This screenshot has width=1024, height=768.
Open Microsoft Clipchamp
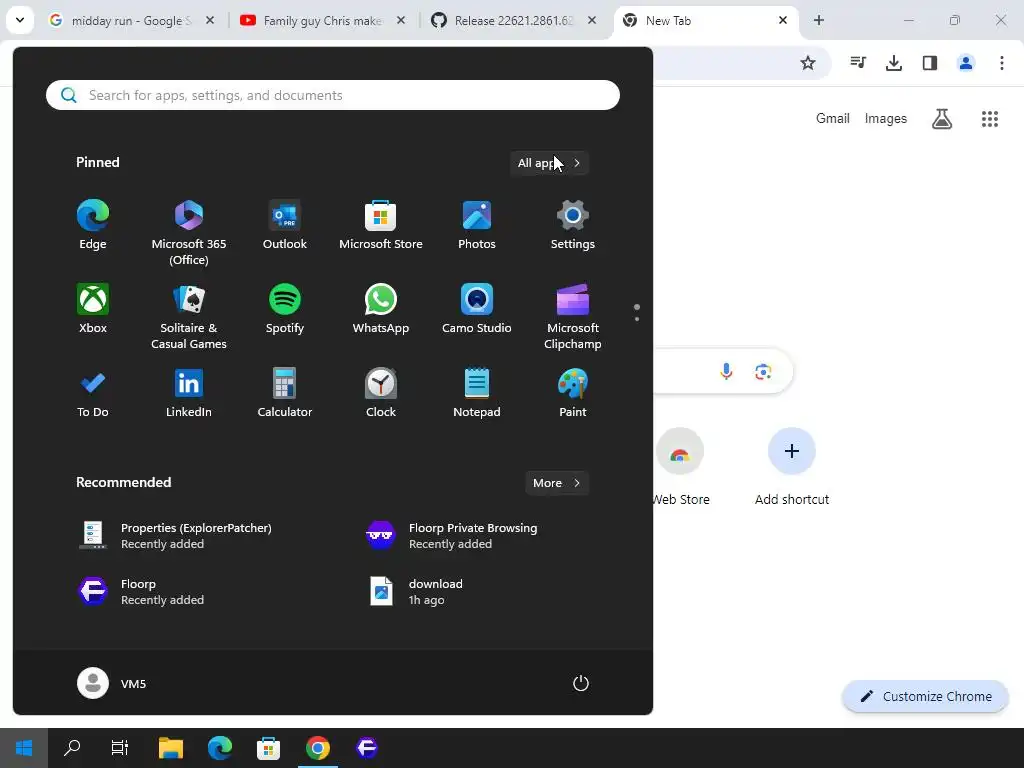pos(573,317)
